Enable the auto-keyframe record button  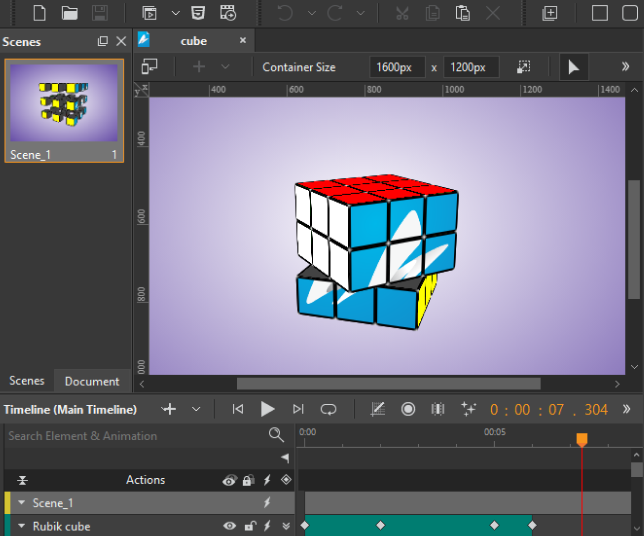click(x=408, y=409)
